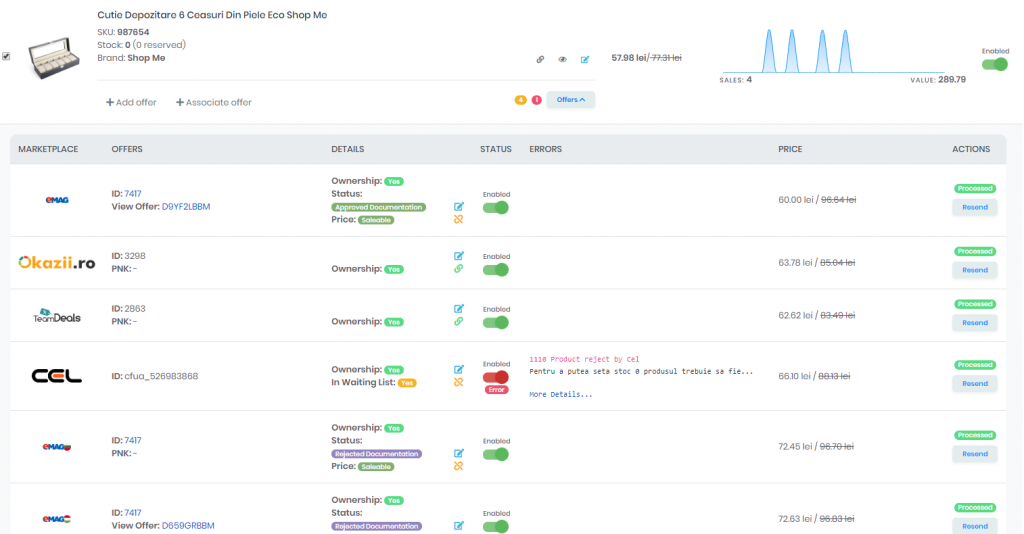Disable the Okazii.ro offer switch
1024x534 pixels.
coord(496,270)
